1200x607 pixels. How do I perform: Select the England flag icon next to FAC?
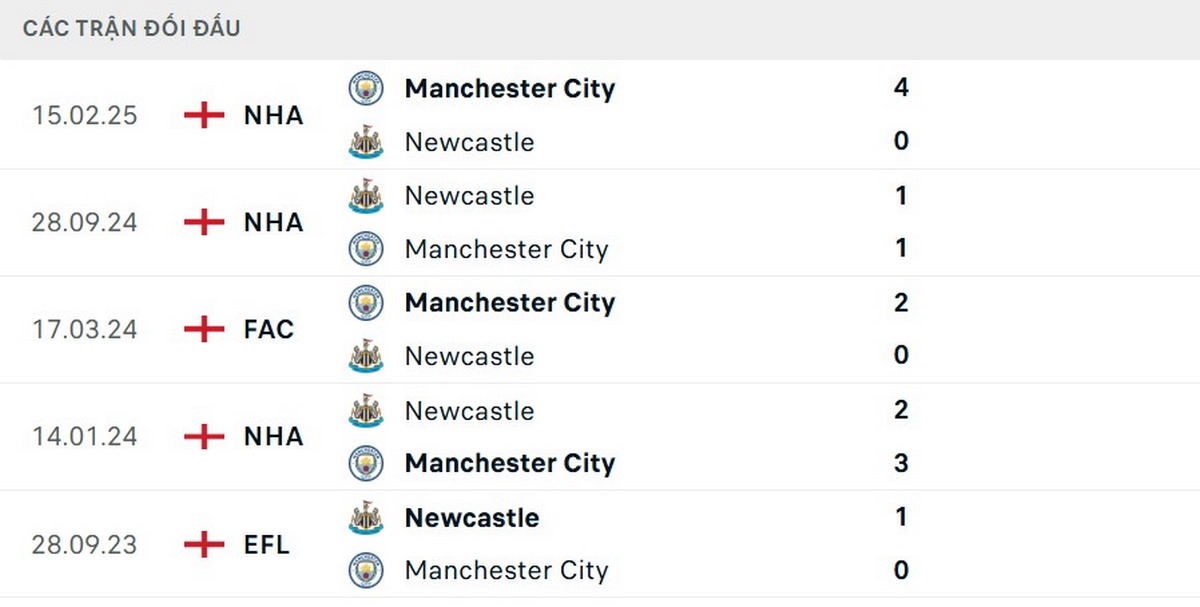203,329
